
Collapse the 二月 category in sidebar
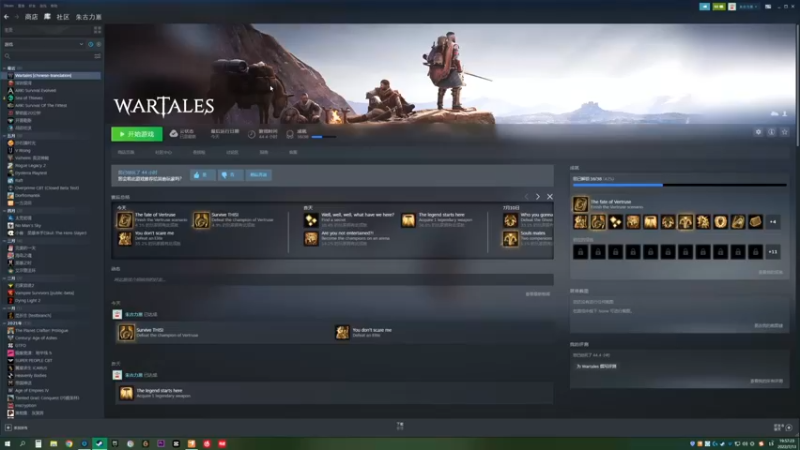coord(5,278)
